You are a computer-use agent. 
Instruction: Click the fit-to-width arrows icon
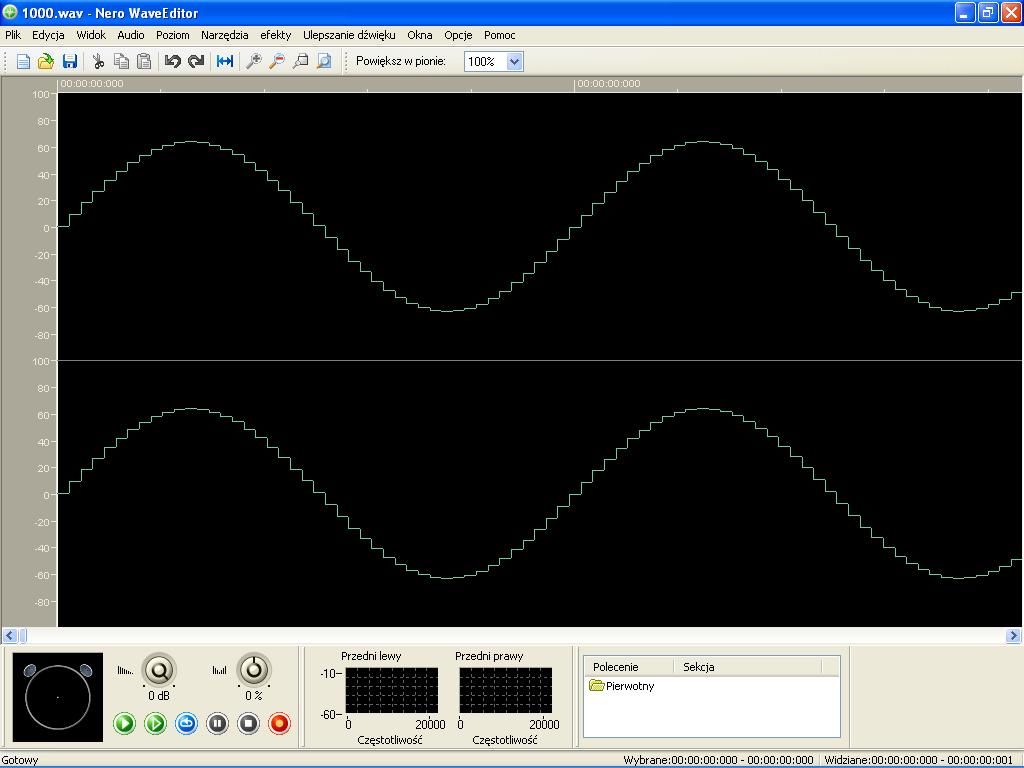(225, 61)
